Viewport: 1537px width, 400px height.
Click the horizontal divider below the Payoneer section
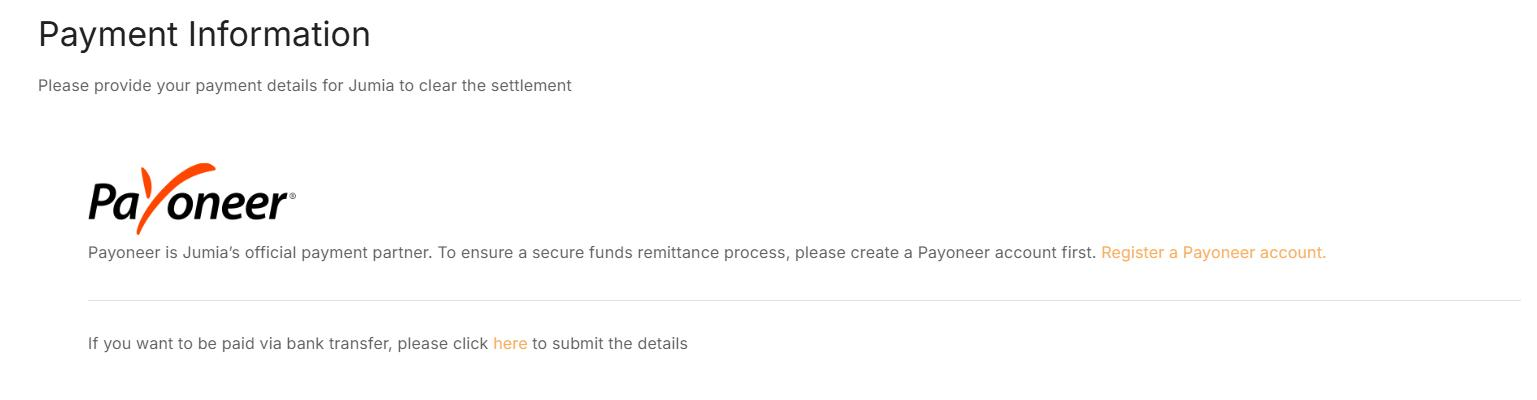800,300
